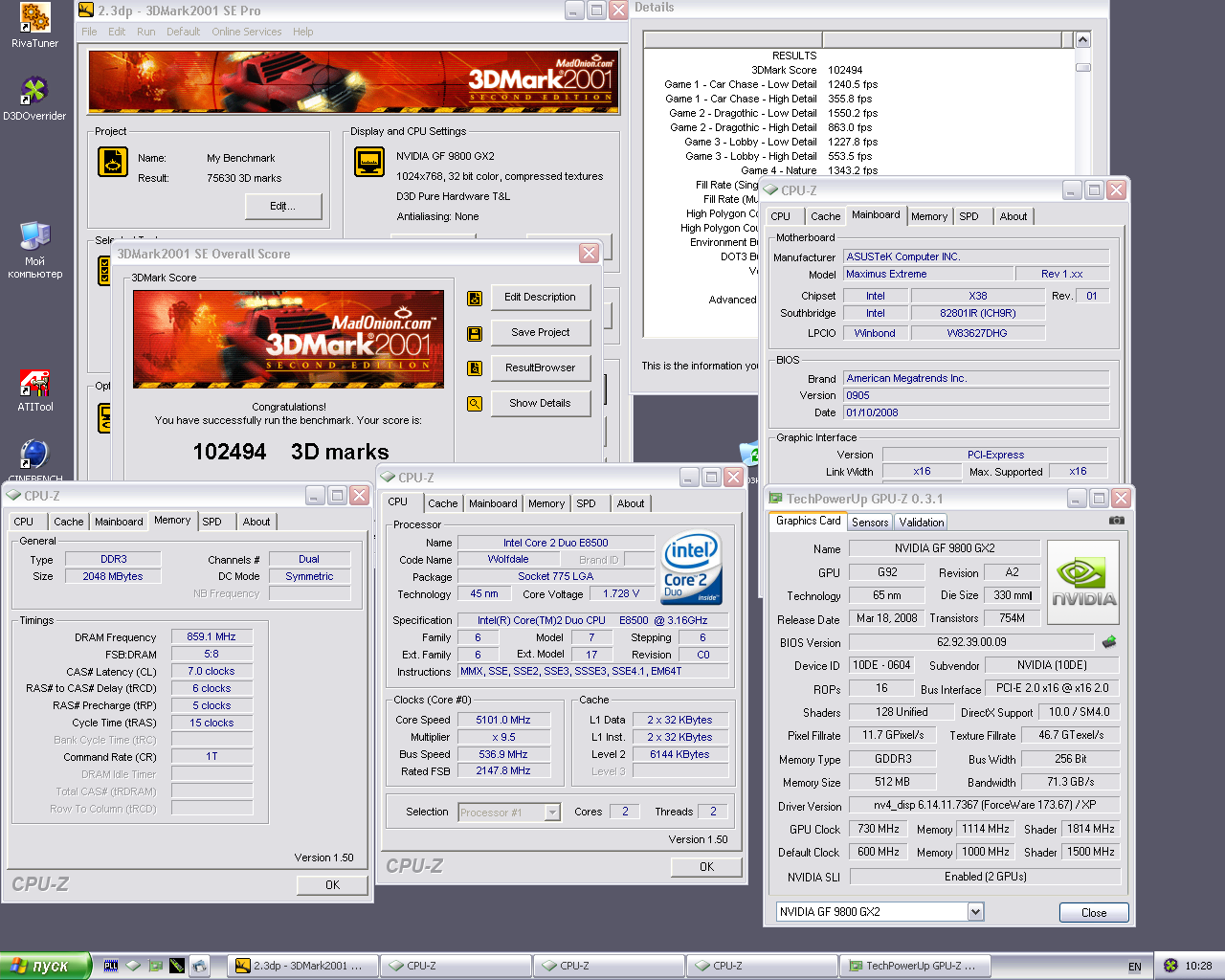Click the EN language indicator in the taskbar
The image size is (1225, 980).
(x=1135, y=967)
